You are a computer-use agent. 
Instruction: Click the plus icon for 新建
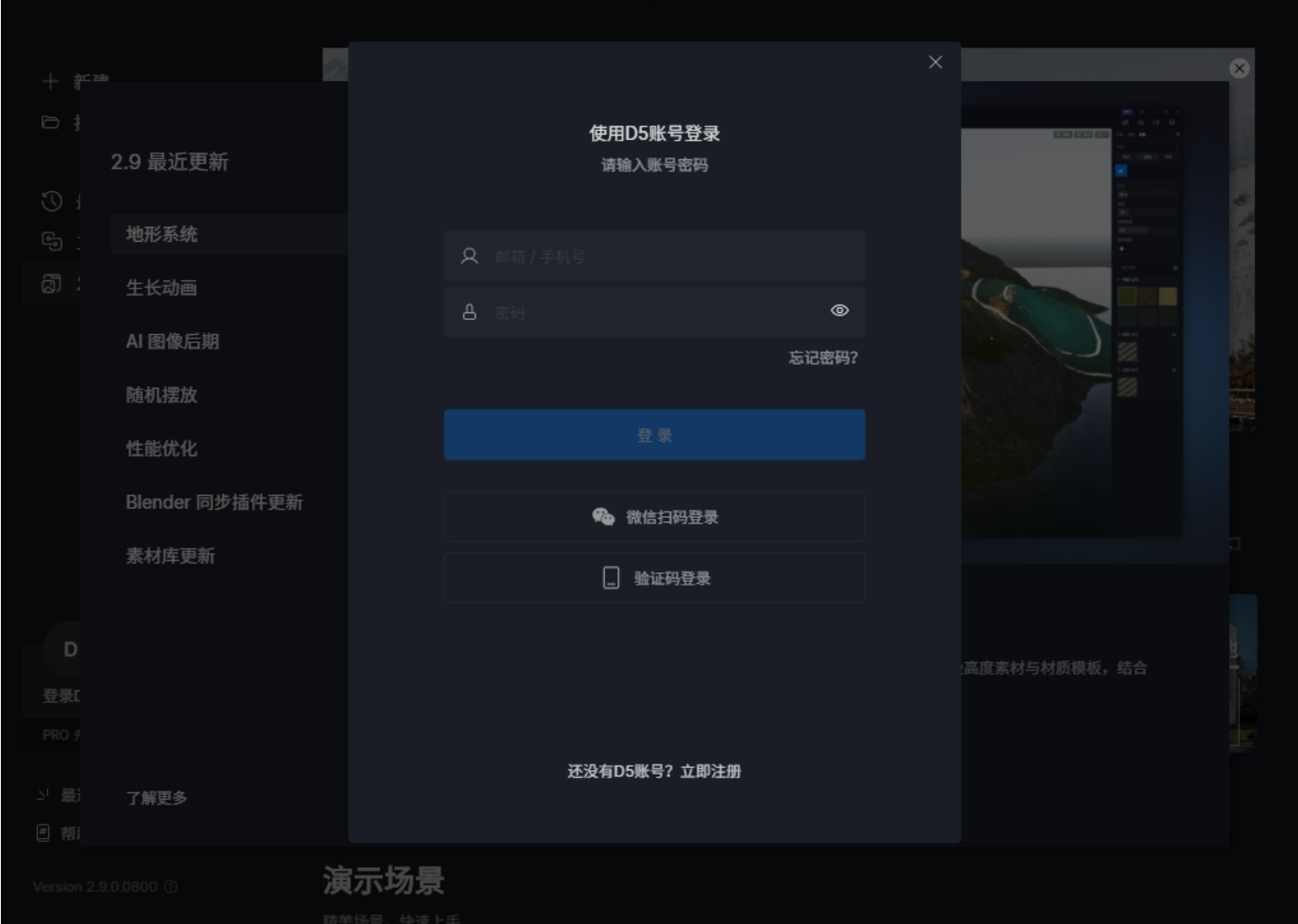[x=50, y=81]
